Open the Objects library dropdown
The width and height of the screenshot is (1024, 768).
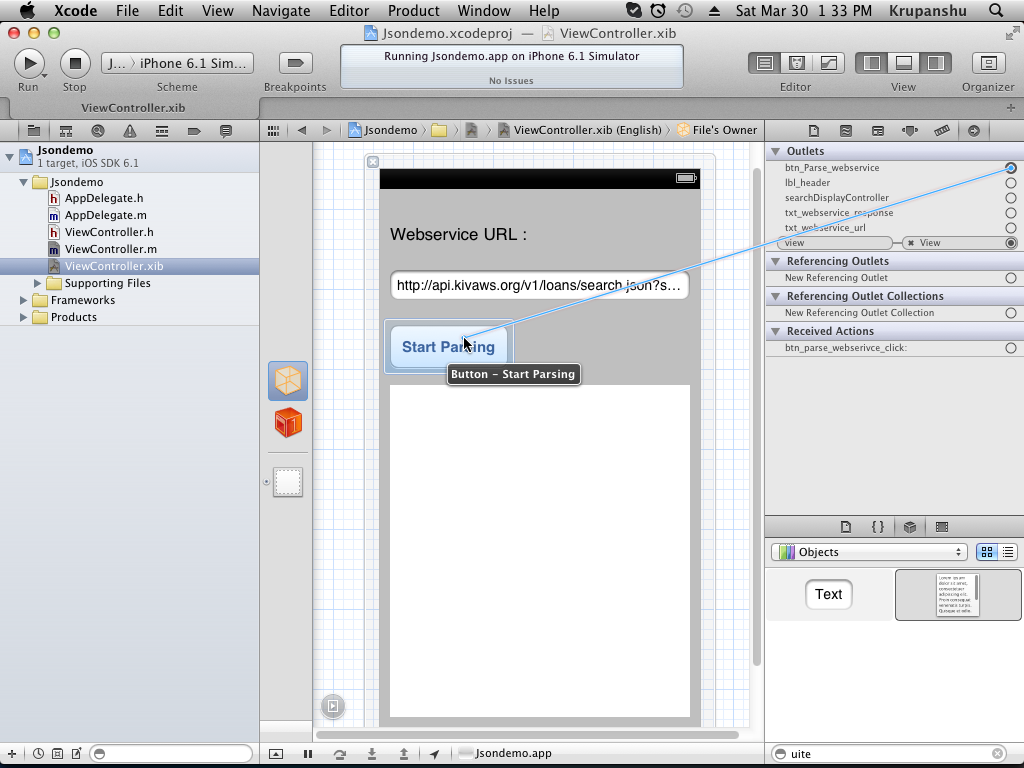(x=868, y=552)
